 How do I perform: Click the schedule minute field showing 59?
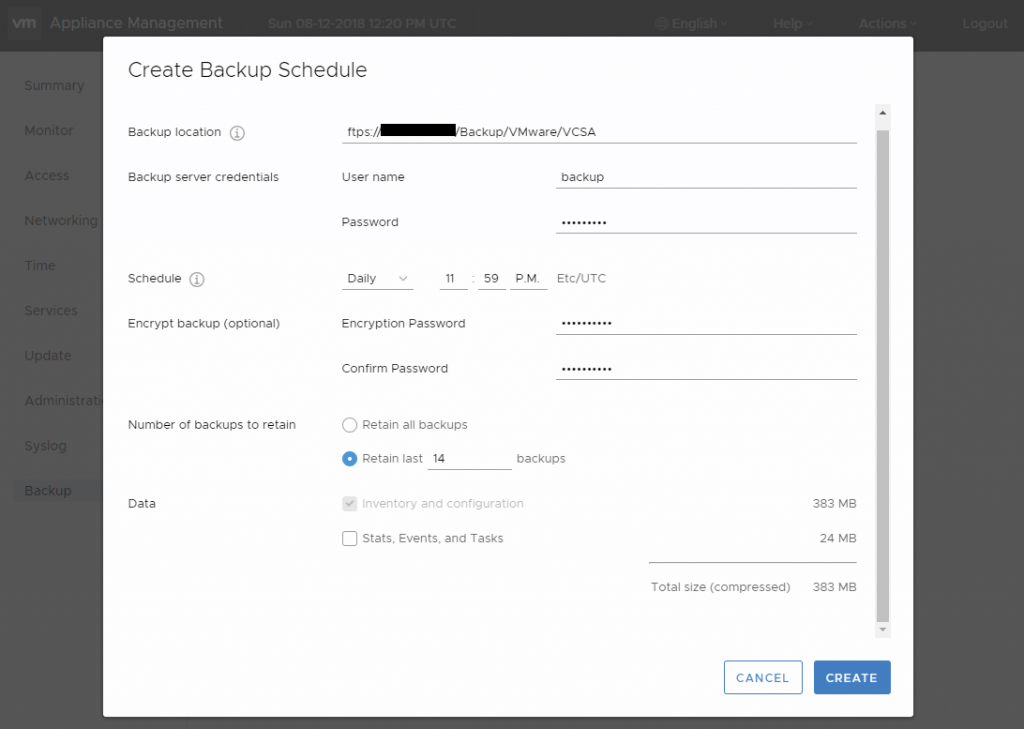click(492, 279)
